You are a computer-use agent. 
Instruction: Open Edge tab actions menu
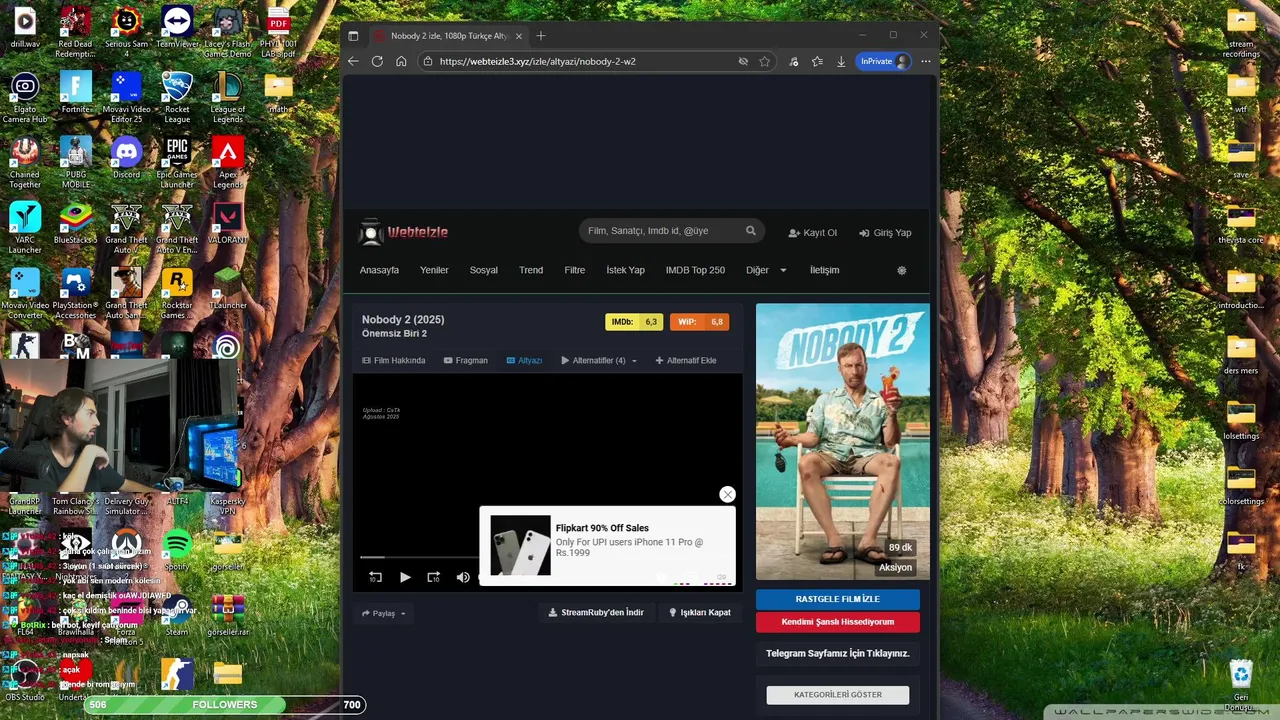(x=353, y=36)
